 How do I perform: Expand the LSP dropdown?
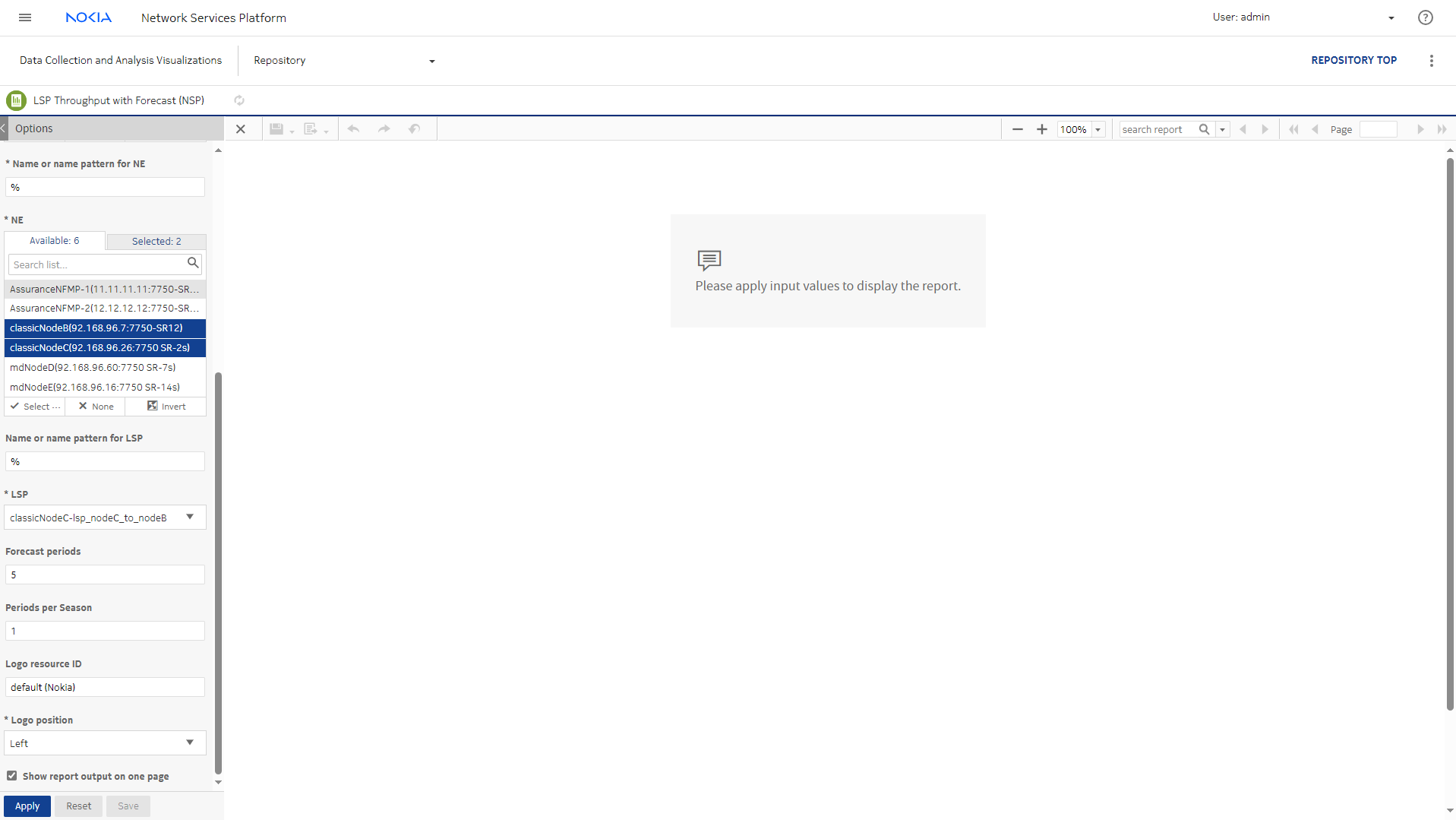(190, 518)
